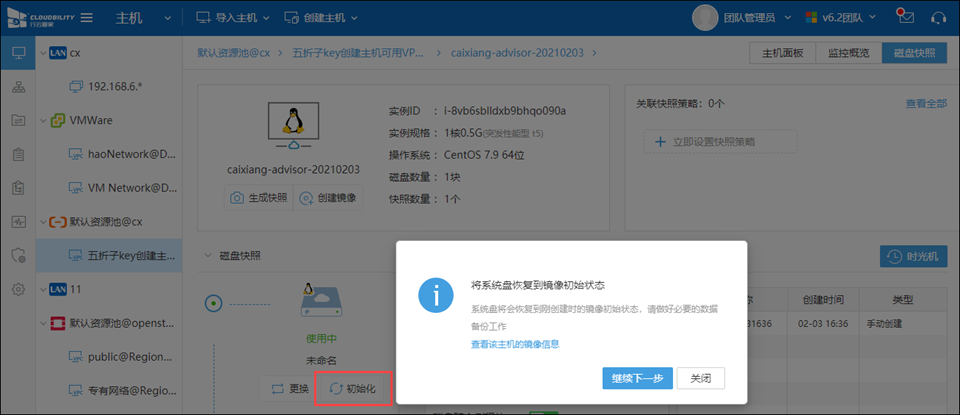Open the 创建主机 dropdown menu
Viewport: 960px width, 415px height.
[x=320, y=18]
